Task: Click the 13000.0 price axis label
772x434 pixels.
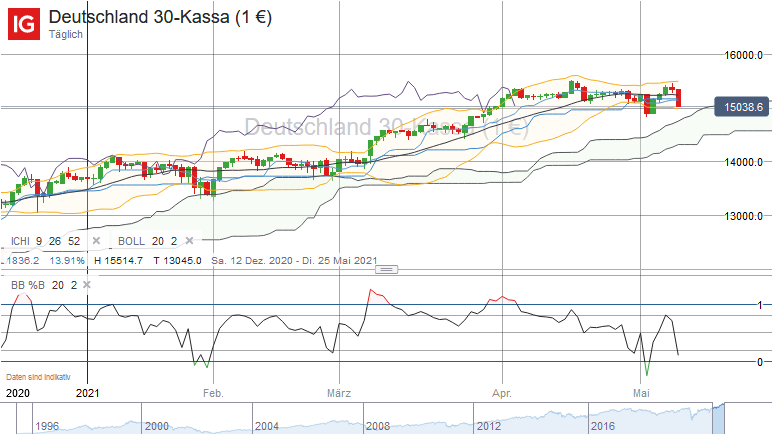Action: click(743, 216)
